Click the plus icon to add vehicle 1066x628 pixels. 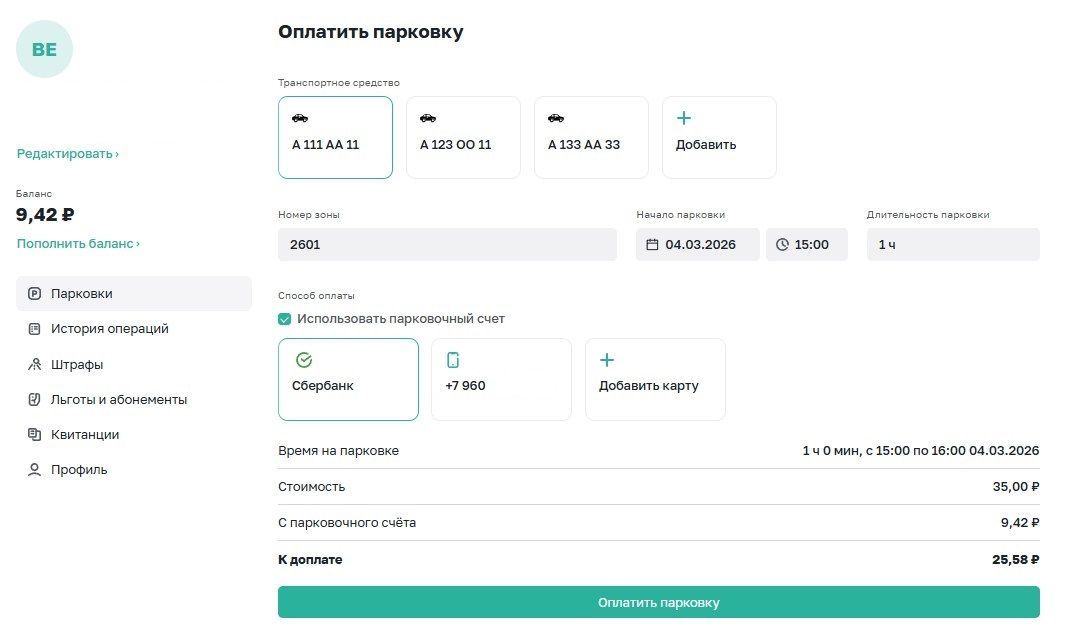684,118
